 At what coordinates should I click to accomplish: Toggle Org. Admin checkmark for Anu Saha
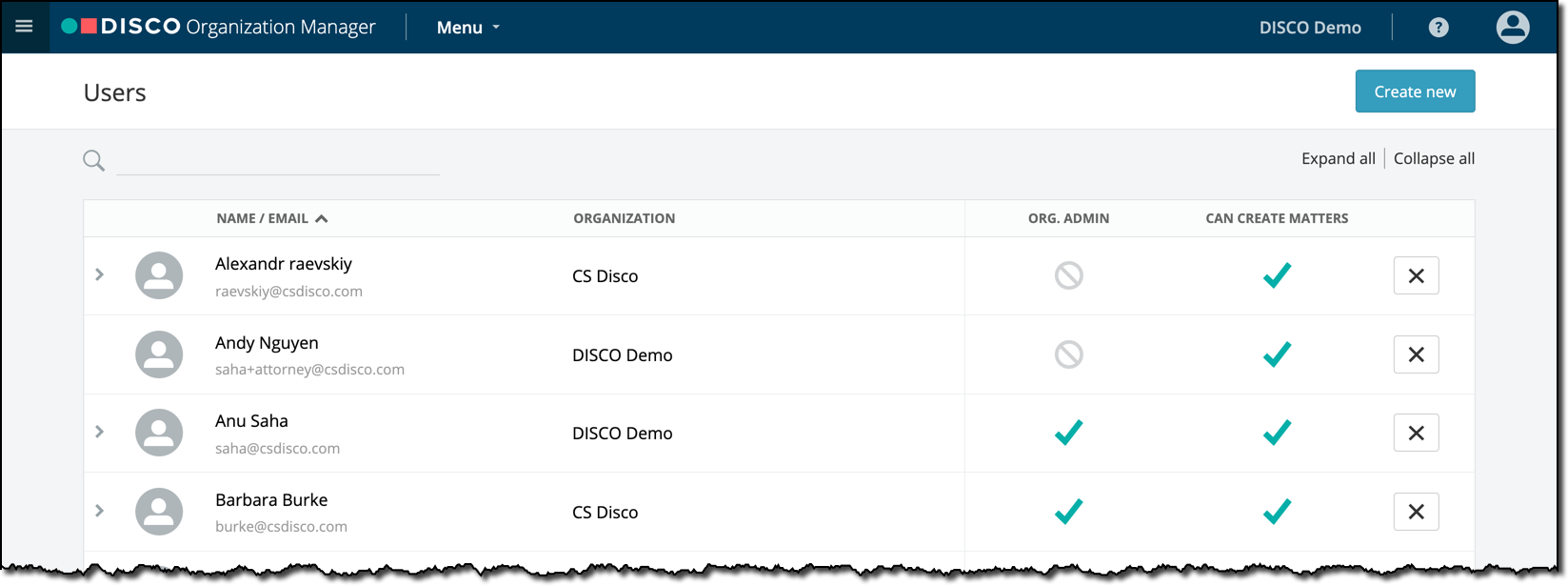tap(1068, 433)
